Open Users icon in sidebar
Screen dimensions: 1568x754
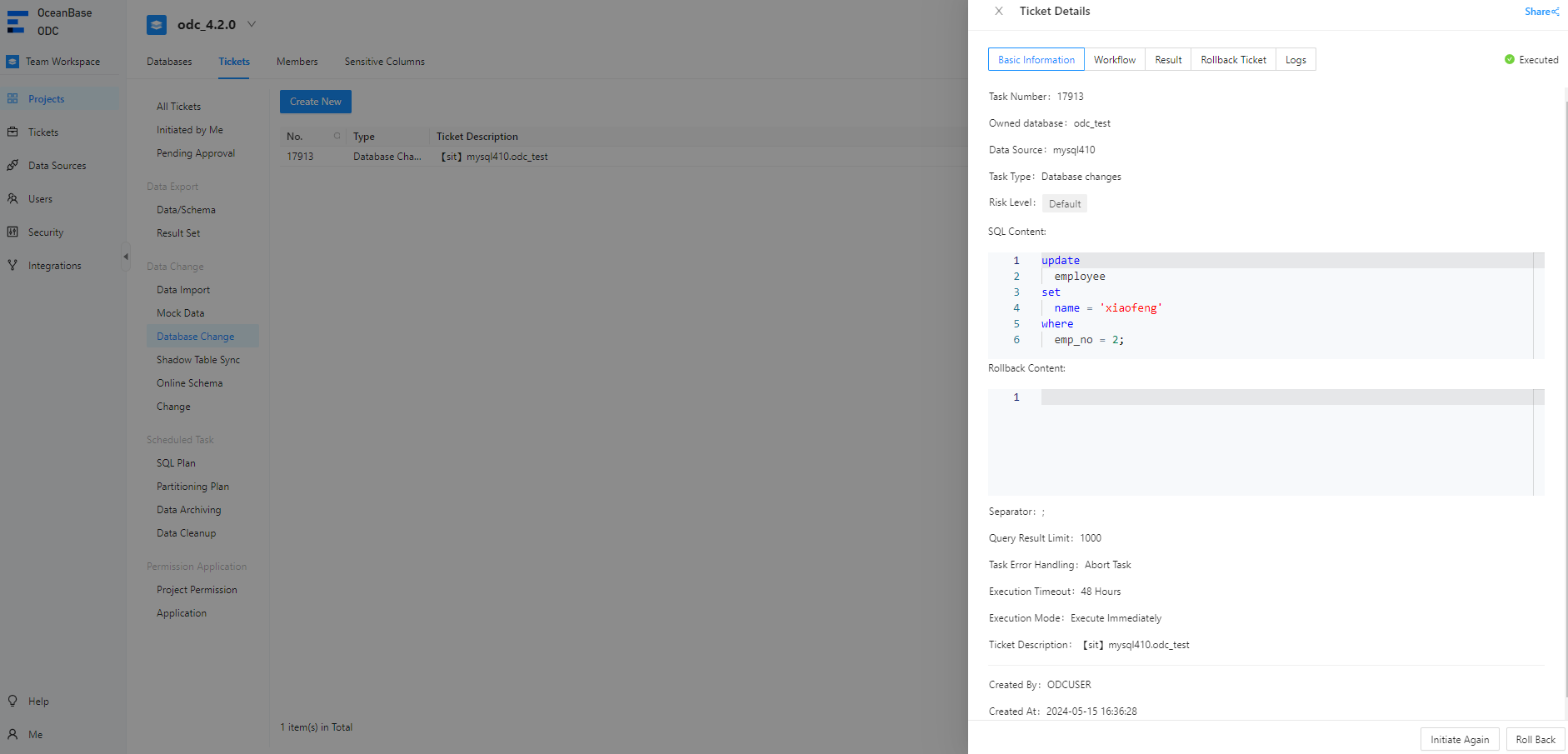pos(12,199)
